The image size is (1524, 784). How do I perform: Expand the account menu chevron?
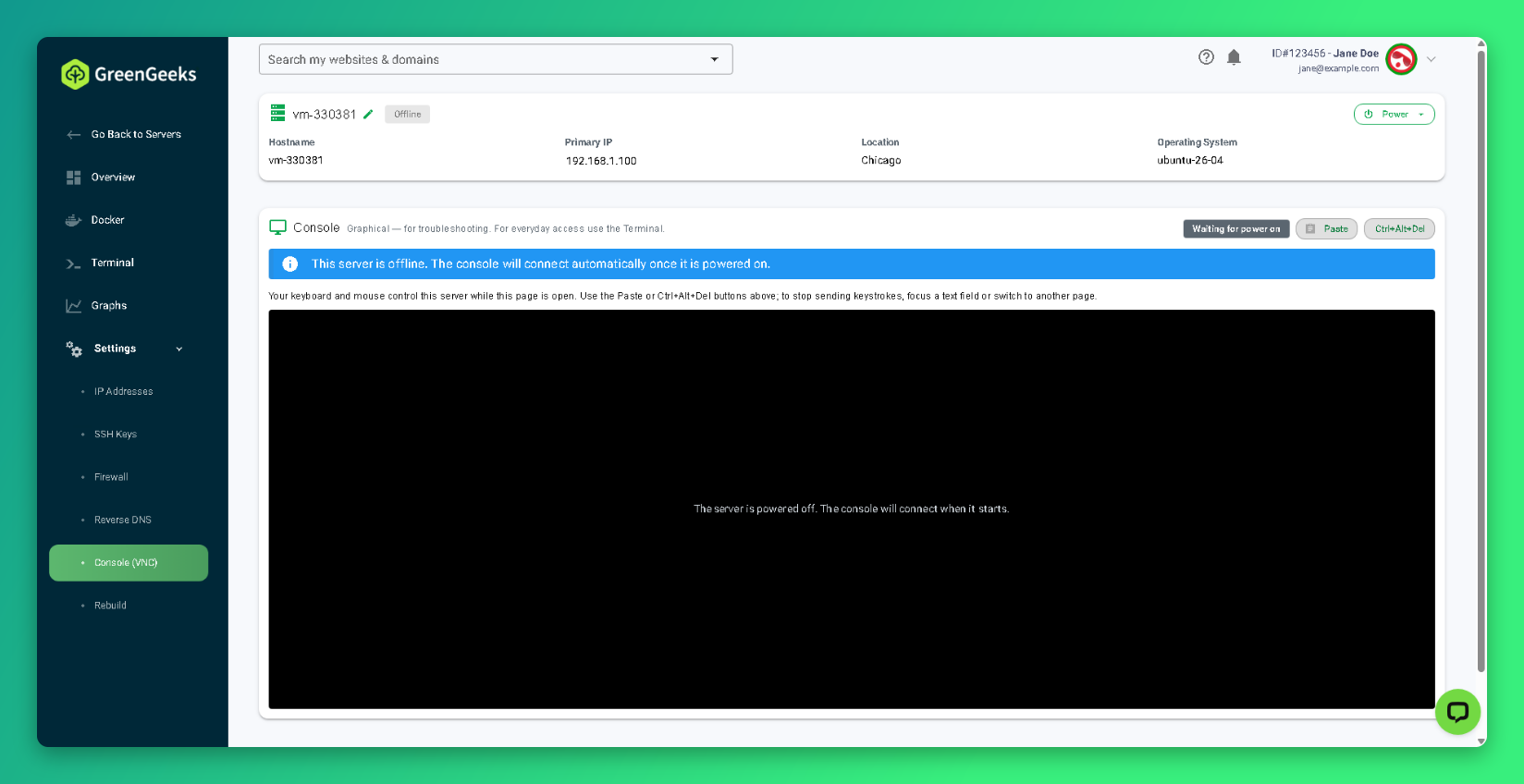click(x=1431, y=59)
